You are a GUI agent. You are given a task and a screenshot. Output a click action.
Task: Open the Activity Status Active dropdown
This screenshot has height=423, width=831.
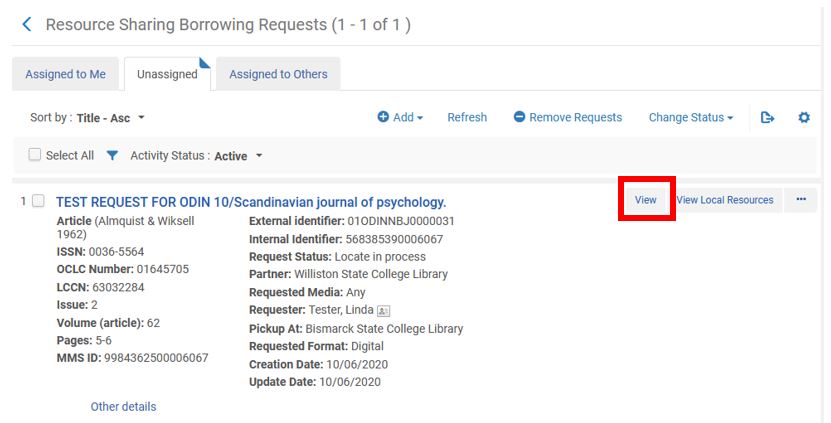coord(197,156)
